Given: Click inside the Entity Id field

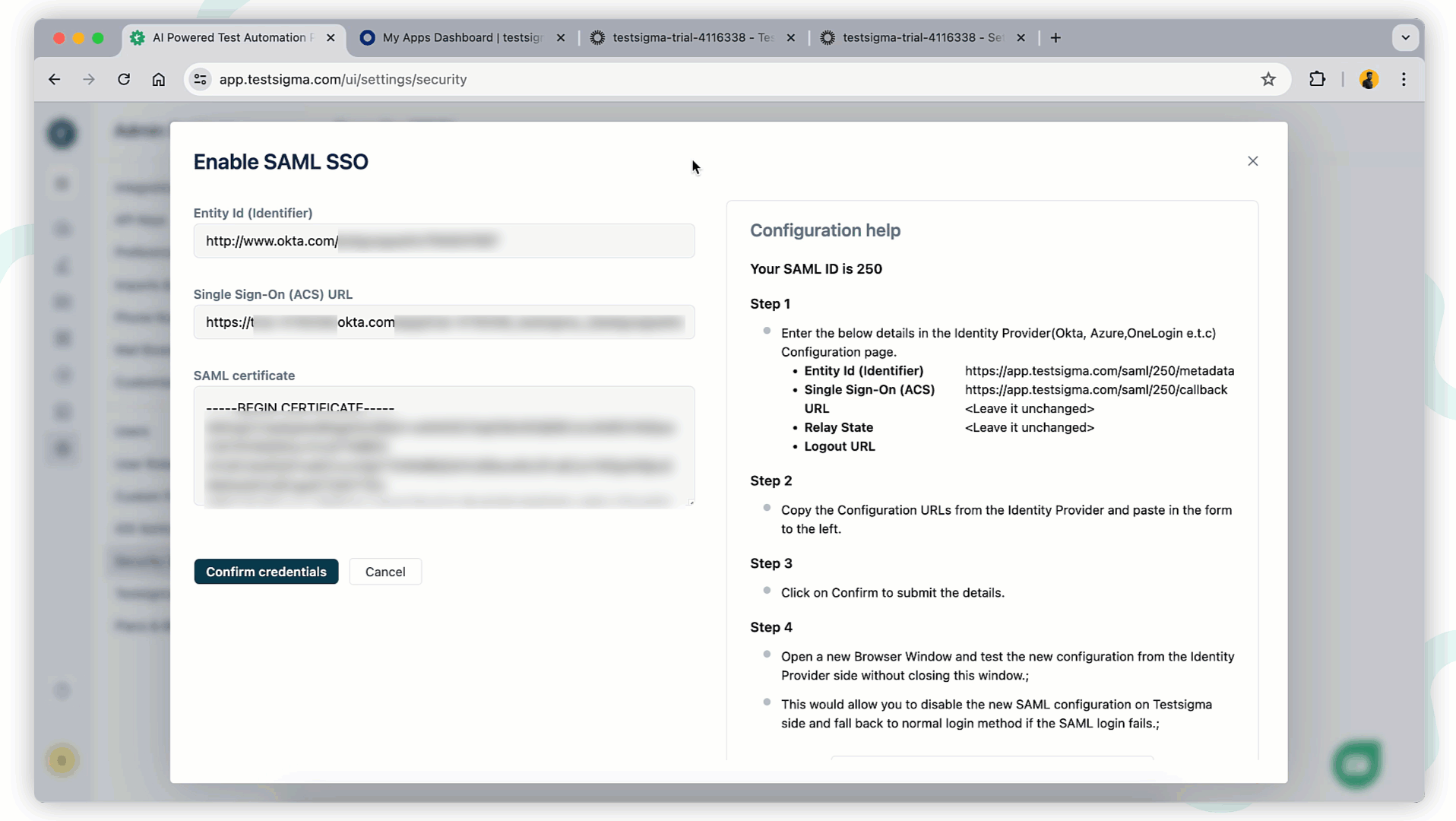Looking at the screenshot, I should click(x=444, y=241).
